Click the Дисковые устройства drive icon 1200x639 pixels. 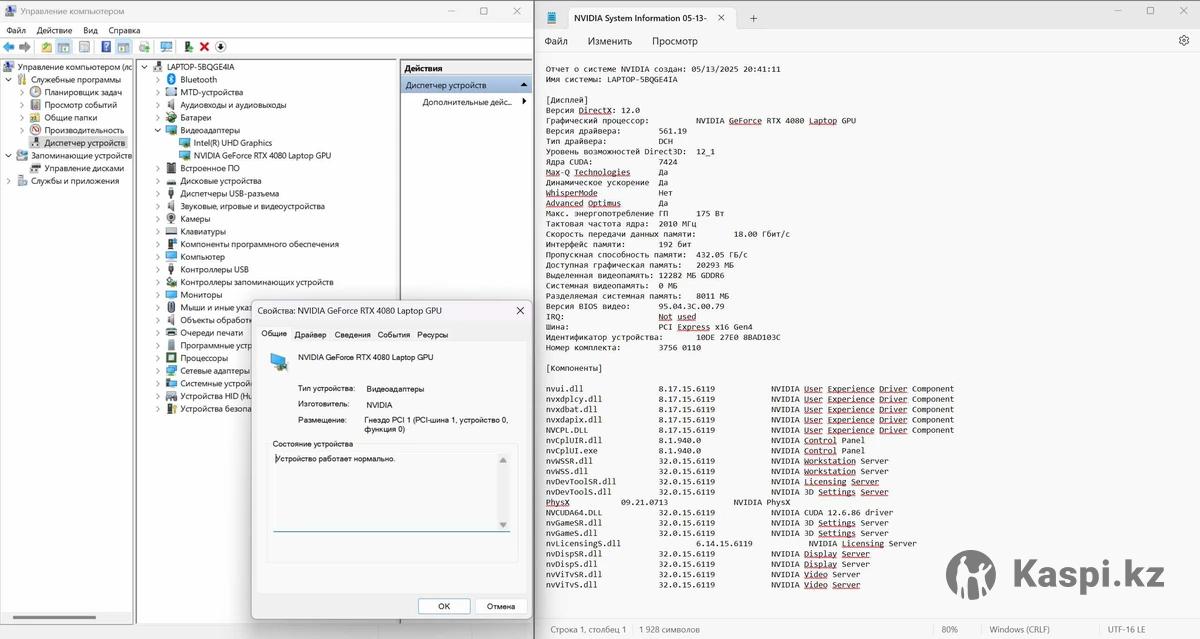171,181
